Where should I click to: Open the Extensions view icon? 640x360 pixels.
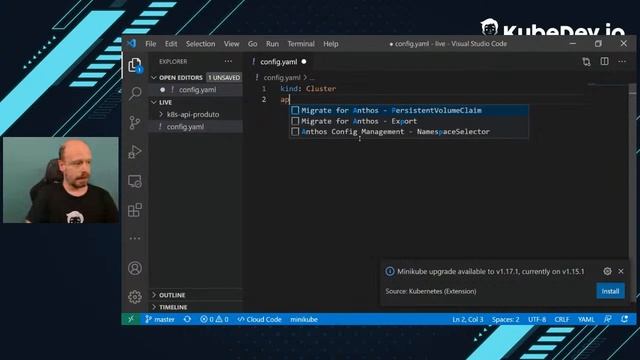tap(135, 210)
